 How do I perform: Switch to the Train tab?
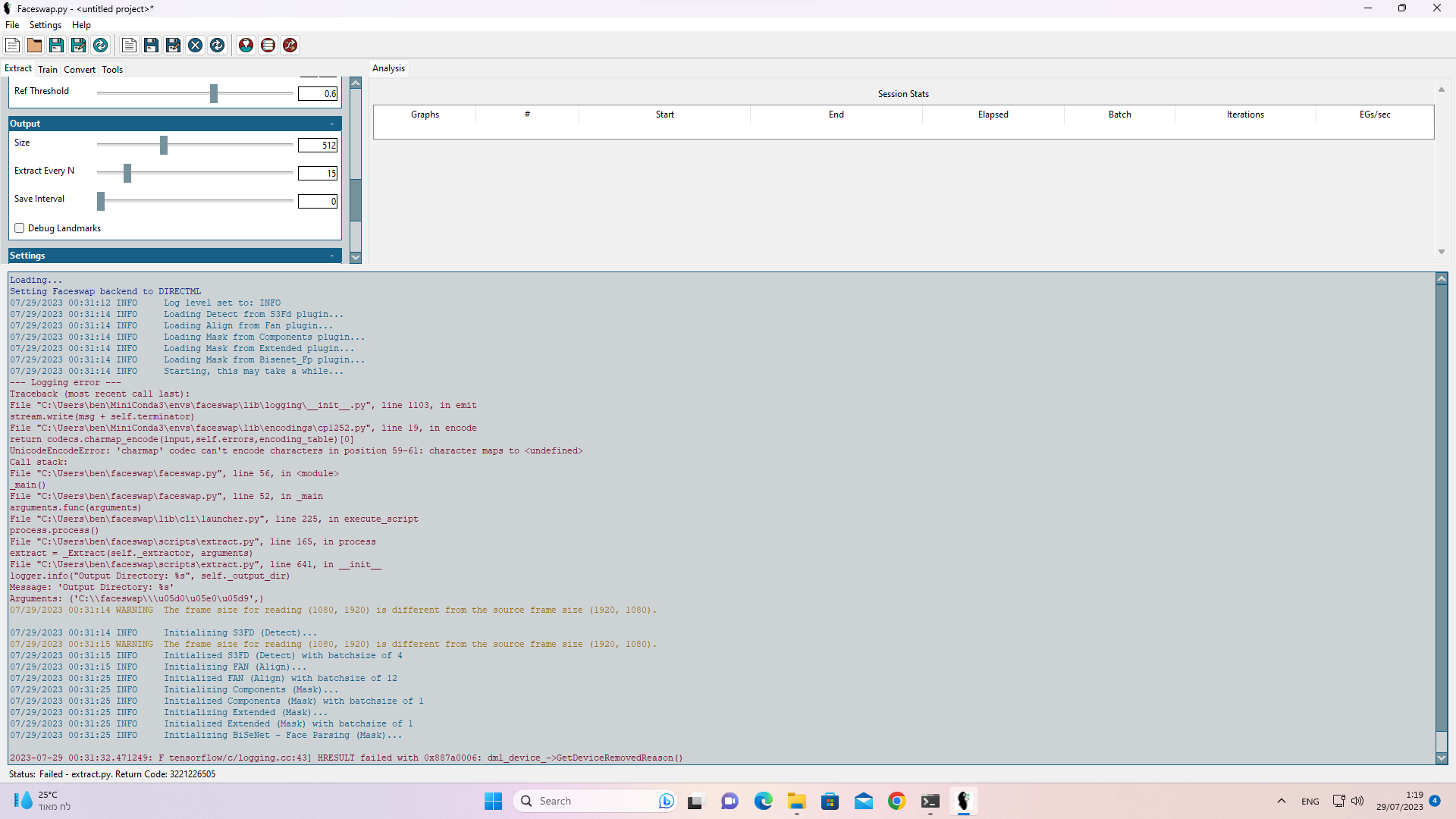click(48, 69)
